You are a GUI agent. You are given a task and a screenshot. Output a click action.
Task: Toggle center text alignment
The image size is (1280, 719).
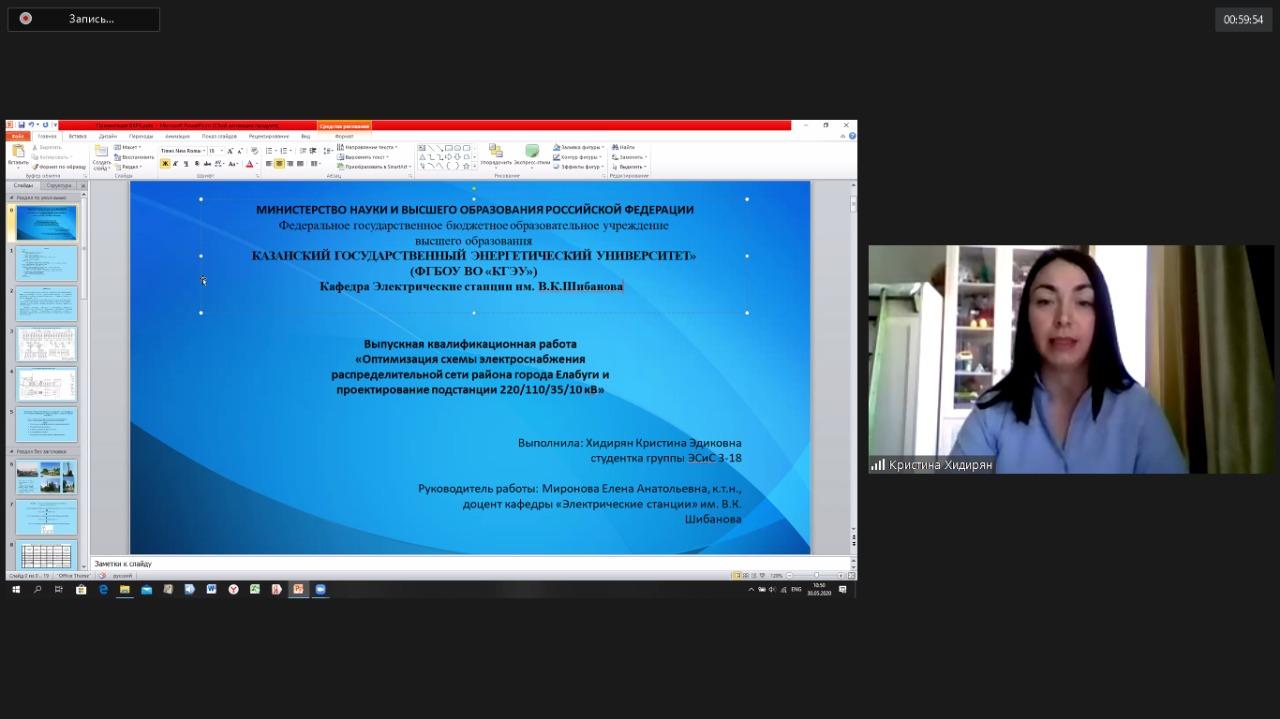pos(279,164)
